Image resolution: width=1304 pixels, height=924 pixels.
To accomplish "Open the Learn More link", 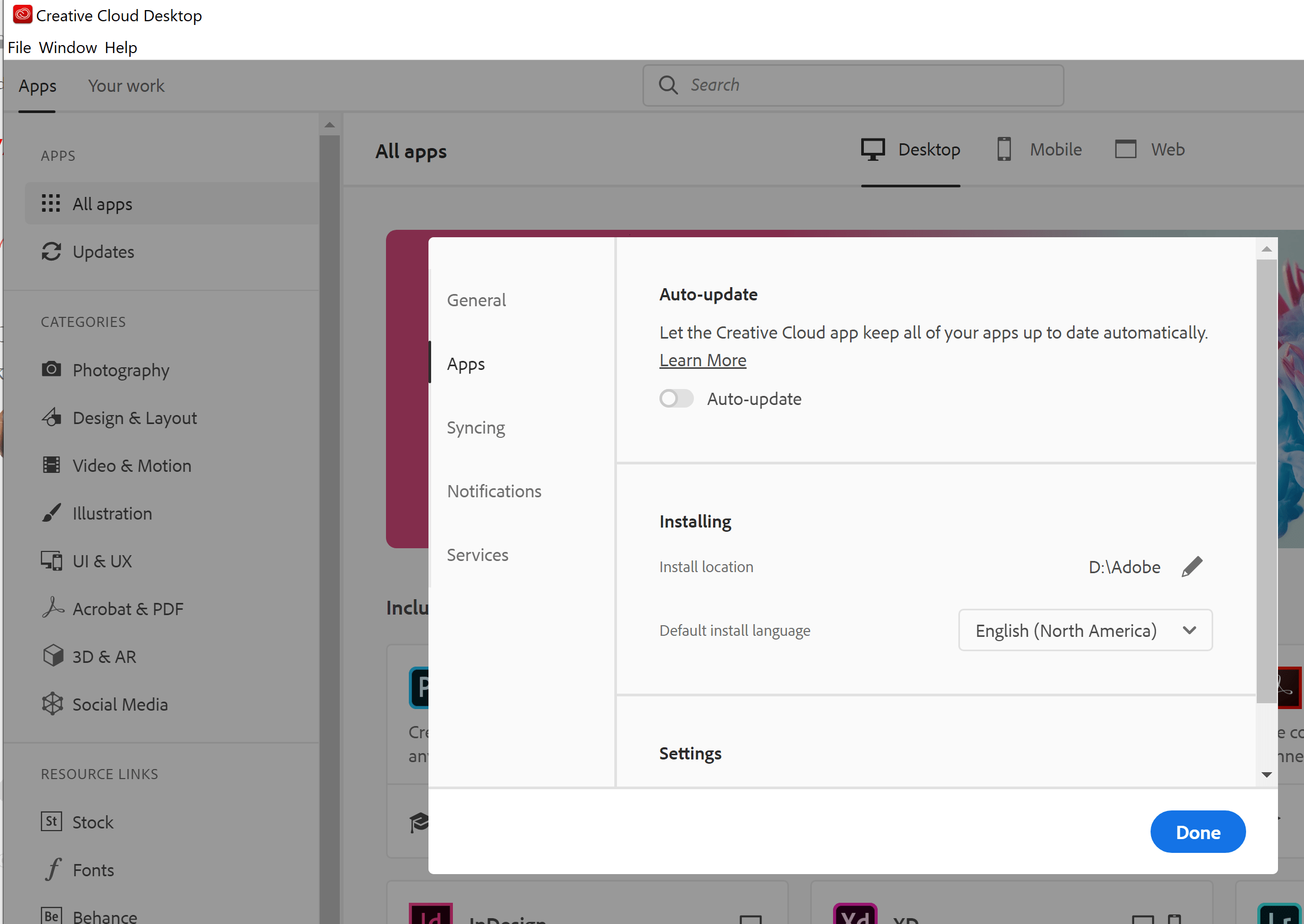I will pos(702,360).
